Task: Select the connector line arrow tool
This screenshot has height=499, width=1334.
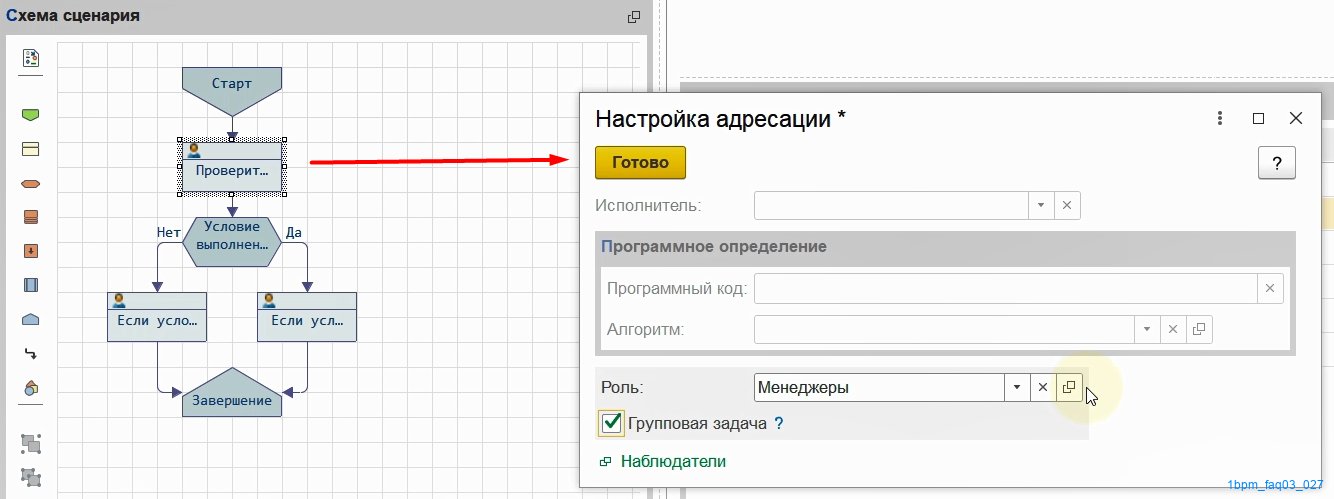Action: pyautogui.click(x=30, y=354)
